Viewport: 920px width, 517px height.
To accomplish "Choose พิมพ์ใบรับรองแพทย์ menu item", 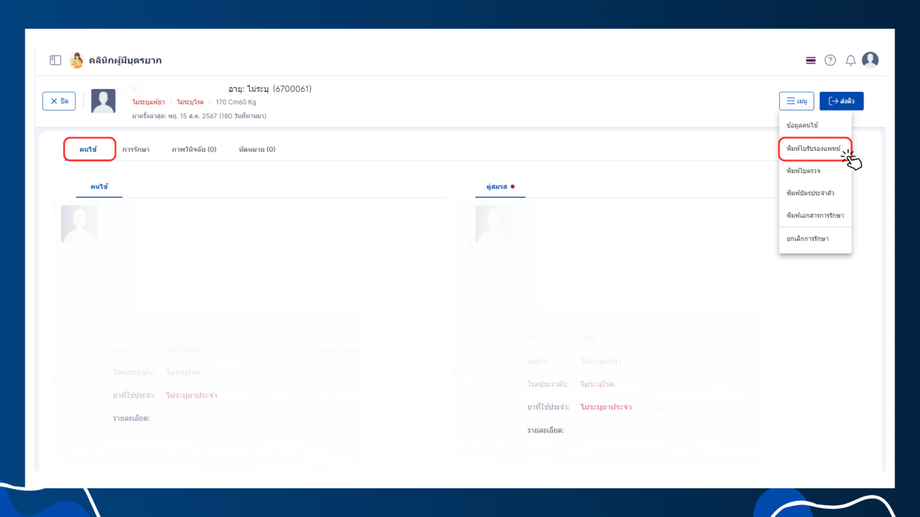I will (x=815, y=148).
